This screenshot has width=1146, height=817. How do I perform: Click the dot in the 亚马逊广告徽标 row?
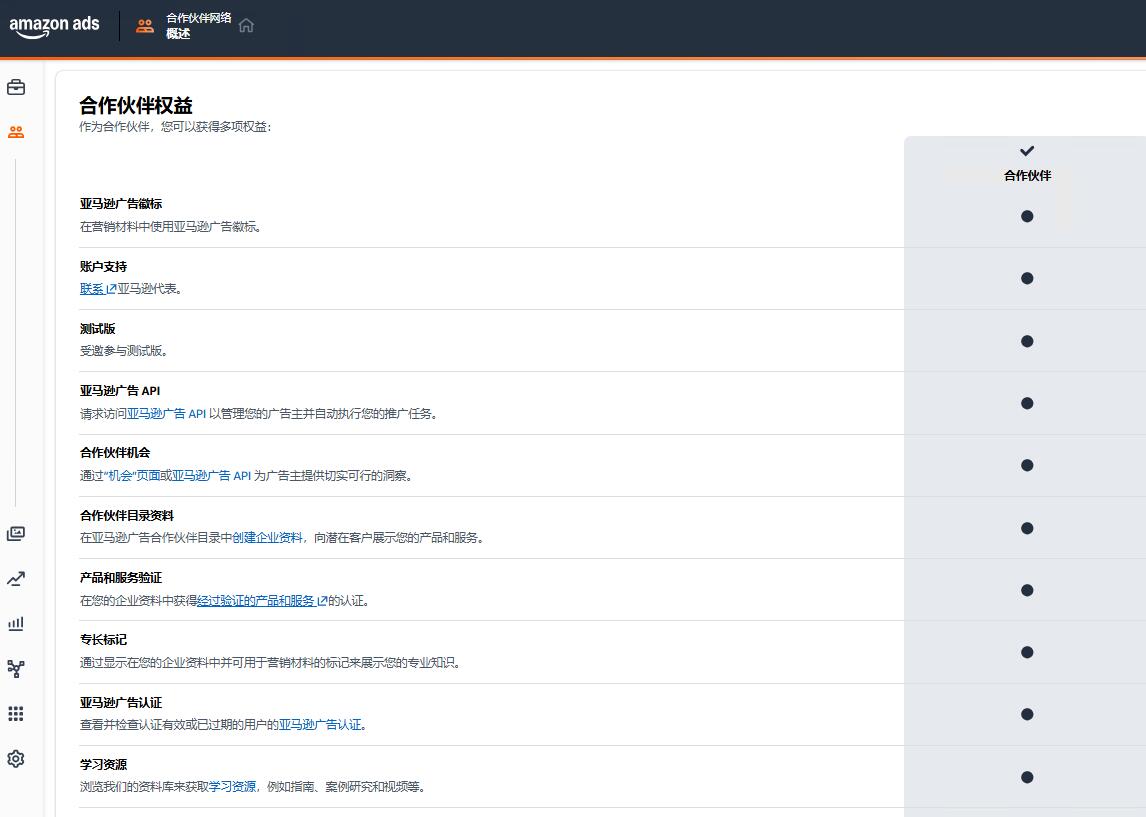click(1027, 216)
